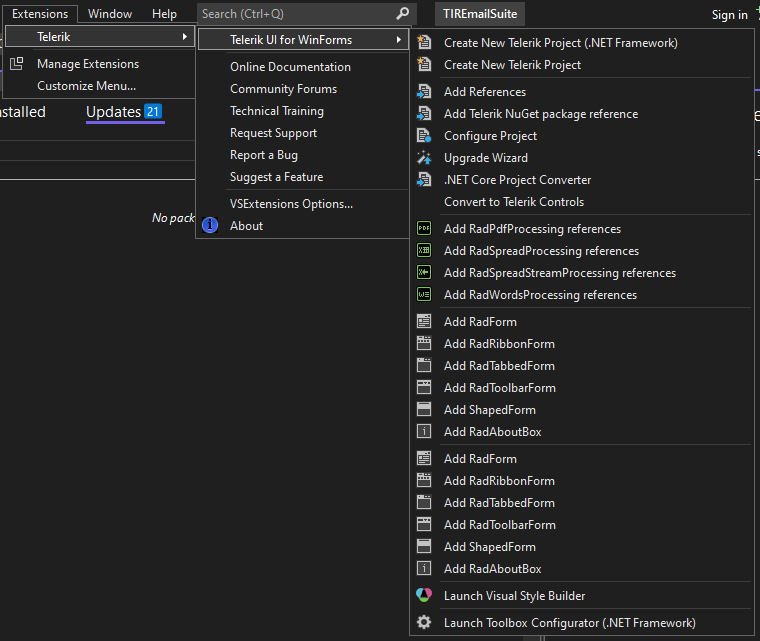The width and height of the screenshot is (760, 641).
Task: Open Upgrade Wizard via its wand icon
Action: pos(424,158)
